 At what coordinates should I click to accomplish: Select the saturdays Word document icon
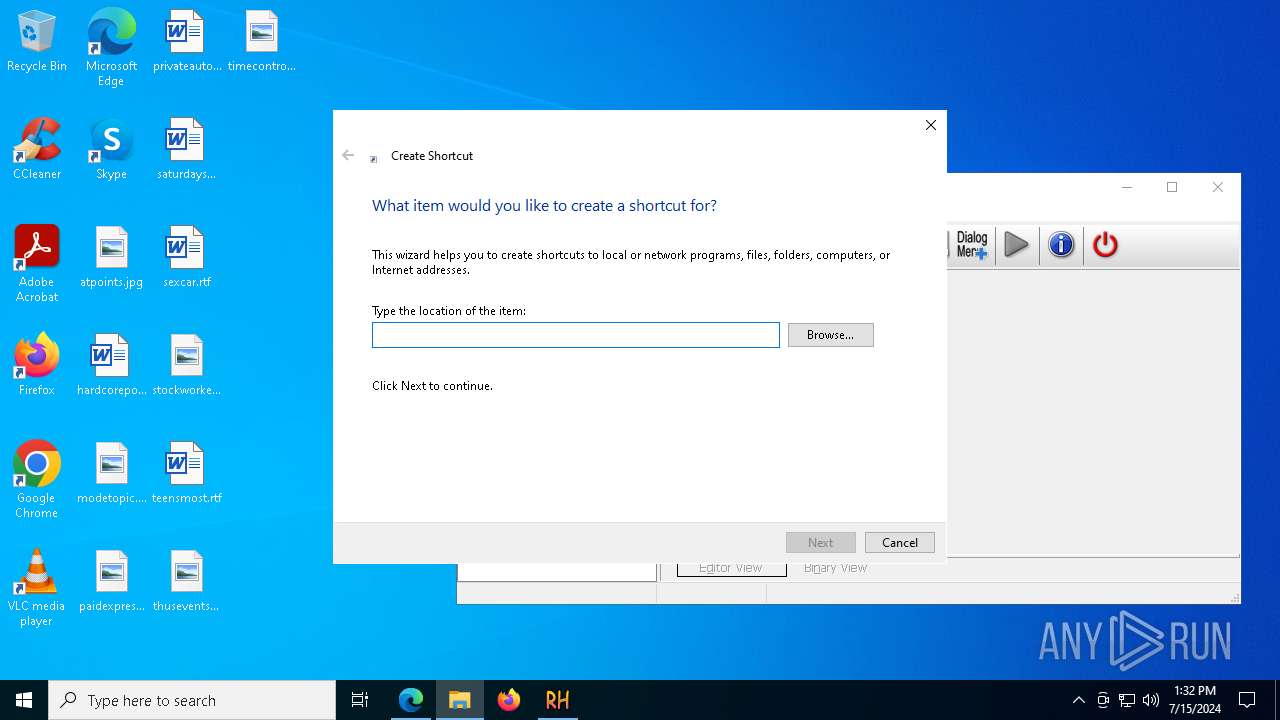coord(186,150)
